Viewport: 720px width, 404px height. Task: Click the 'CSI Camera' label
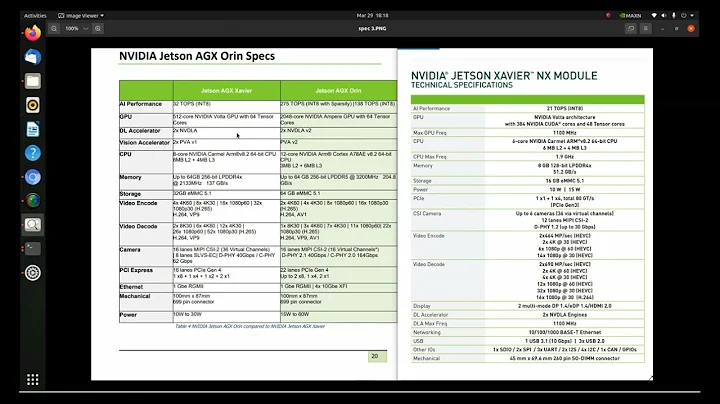(427, 214)
